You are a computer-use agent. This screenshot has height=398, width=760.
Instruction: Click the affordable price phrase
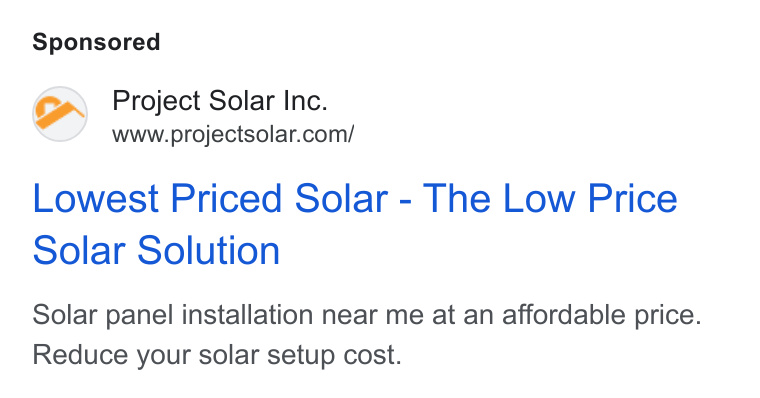(602, 315)
